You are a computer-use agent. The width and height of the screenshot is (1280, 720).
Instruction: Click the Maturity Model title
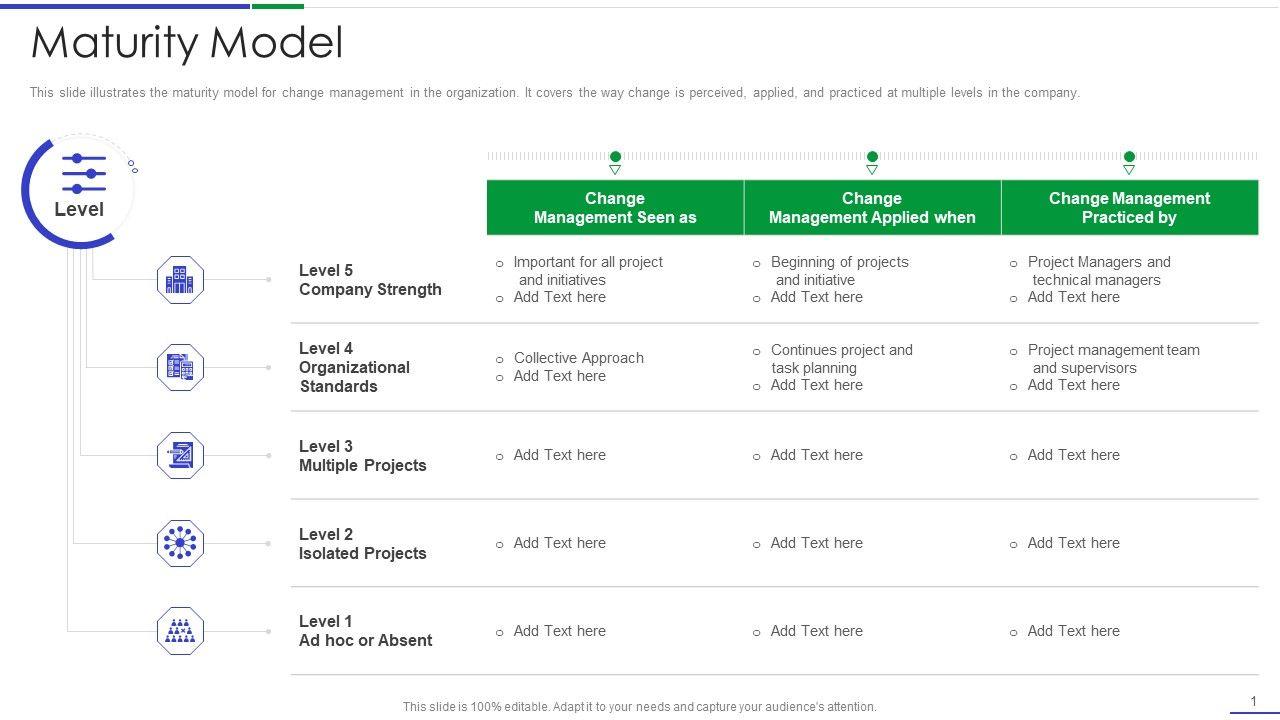click(x=187, y=43)
